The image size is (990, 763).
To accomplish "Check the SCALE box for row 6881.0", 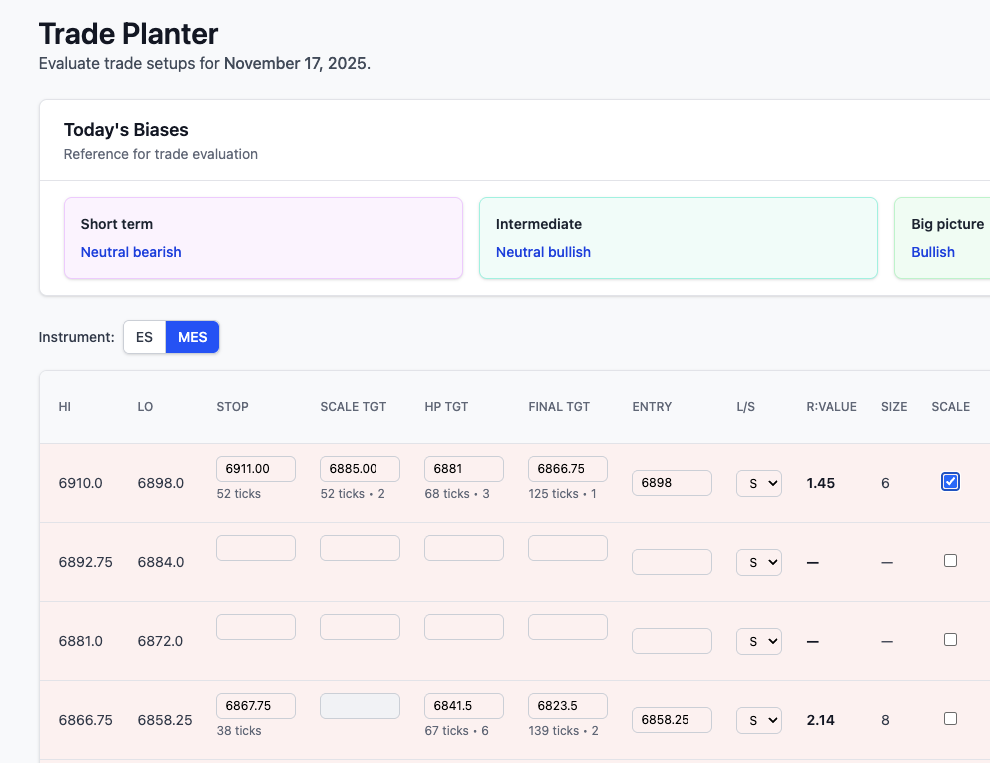I will tap(950, 639).
